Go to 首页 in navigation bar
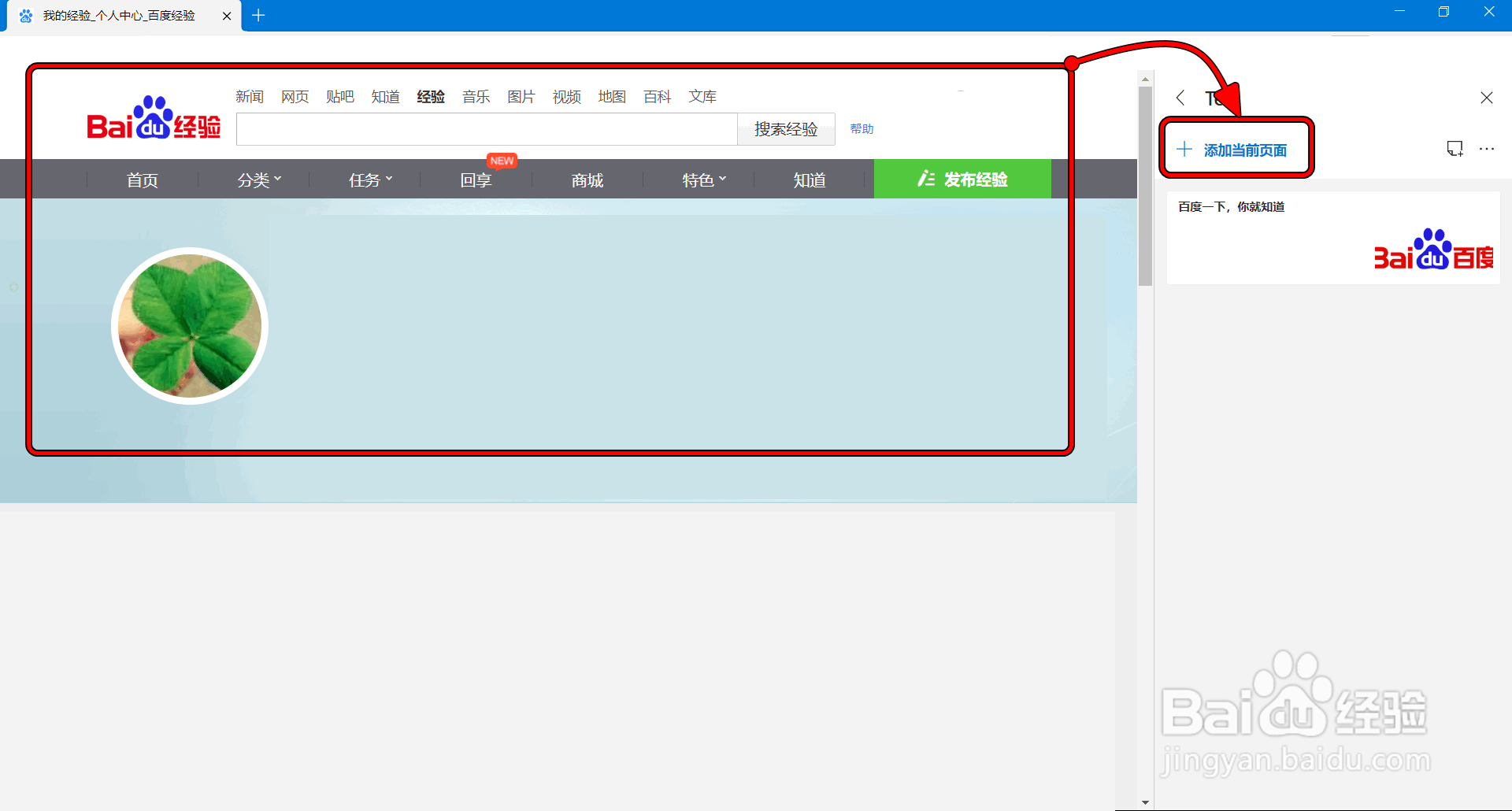 pos(143,180)
